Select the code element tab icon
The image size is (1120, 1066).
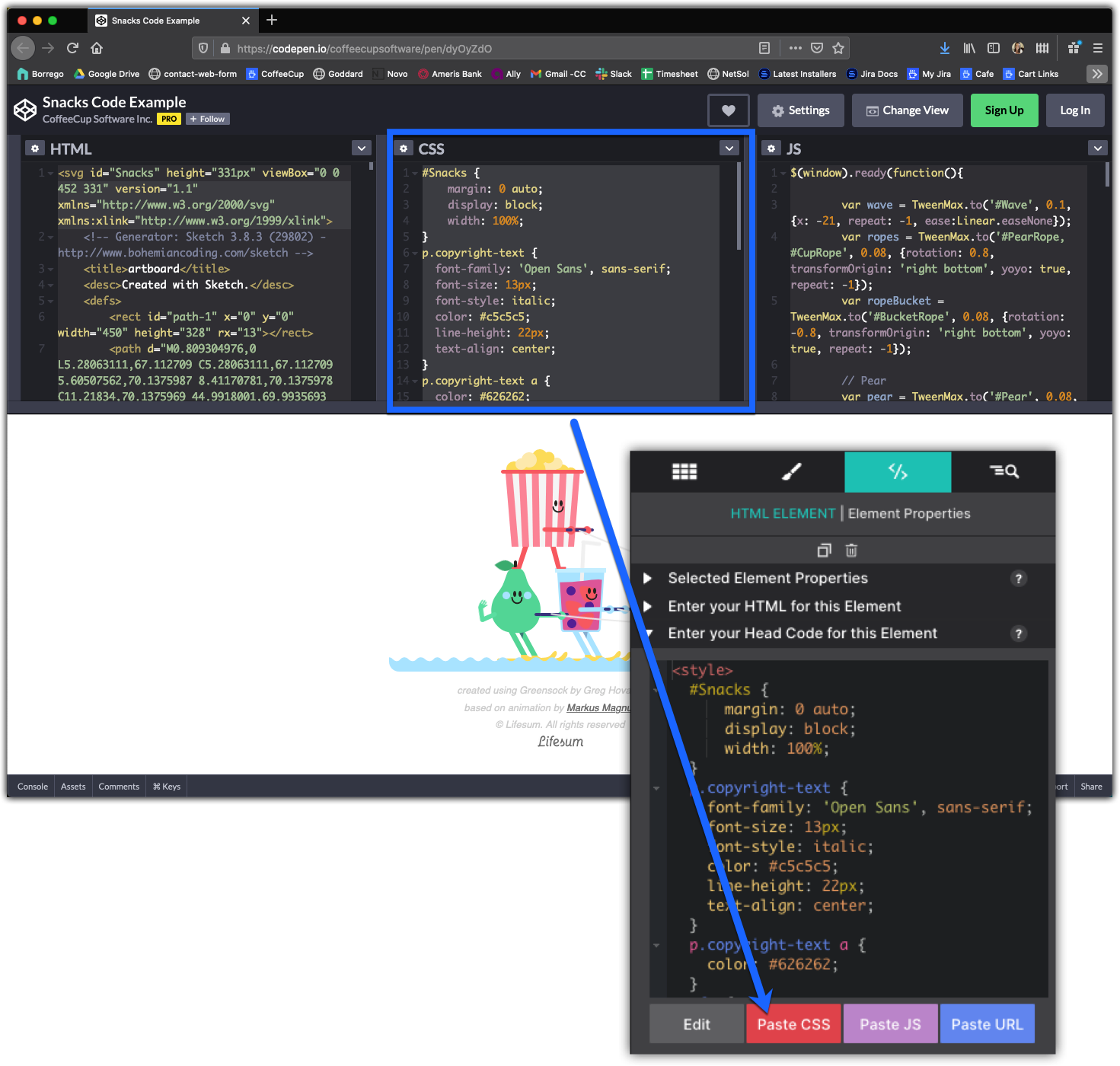(x=898, y=472)
